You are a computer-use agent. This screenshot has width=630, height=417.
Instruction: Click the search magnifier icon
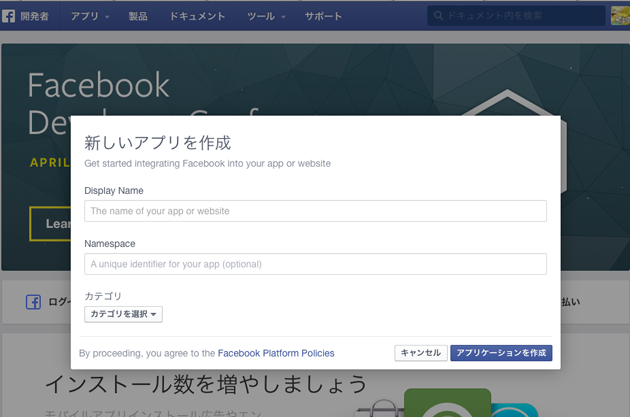click(x=437, y=16)
